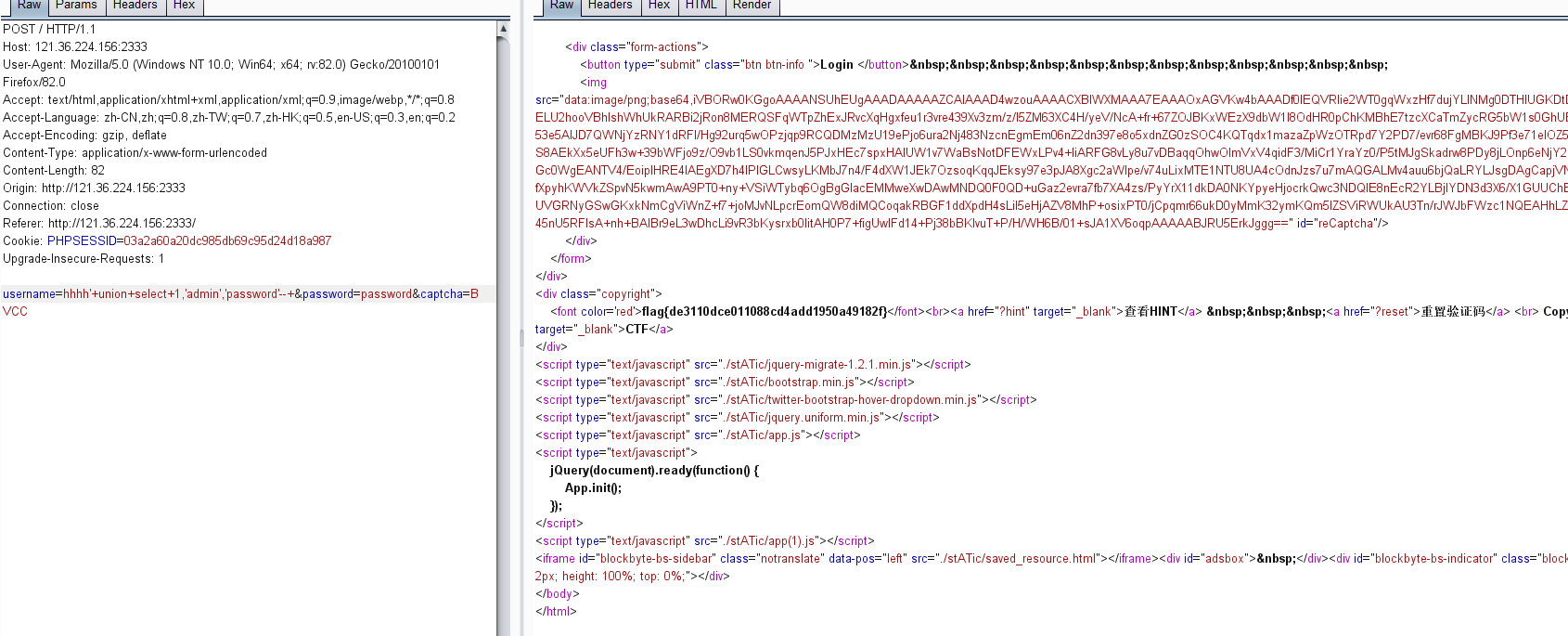1568x636 pixels.
Task: Click the captcha parameter in request body
Action: click(443, 294)
